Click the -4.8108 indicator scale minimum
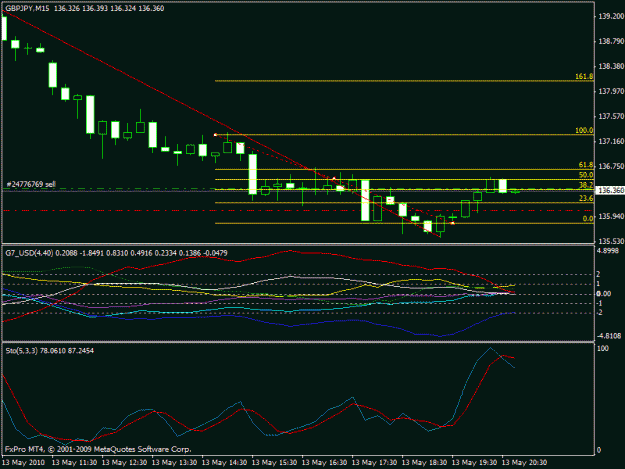The height and width of the screenshot is (469, 625). click(609, 336)
